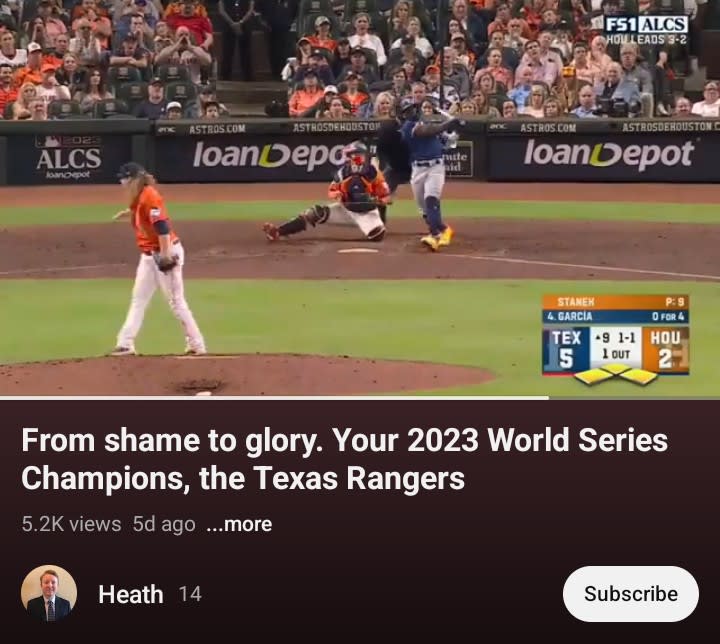Click the 5.2K views count
Image resolution: width=720 pixels, height=644 pixels.
click(71, 524)
